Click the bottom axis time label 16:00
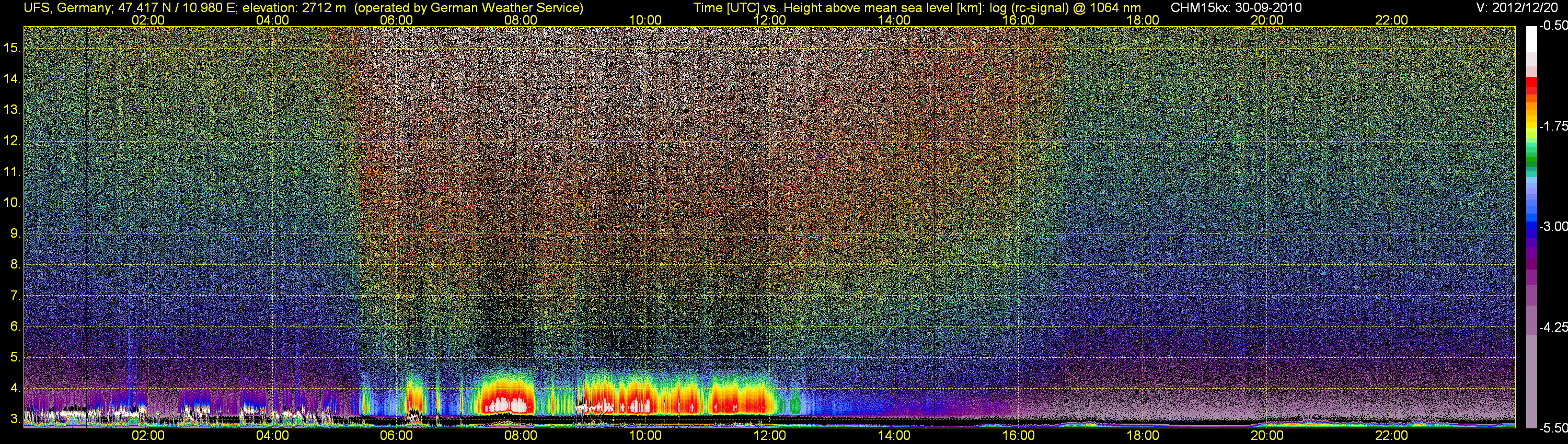The width and height of the screenshot is (1568, 444). [1018, 436]
